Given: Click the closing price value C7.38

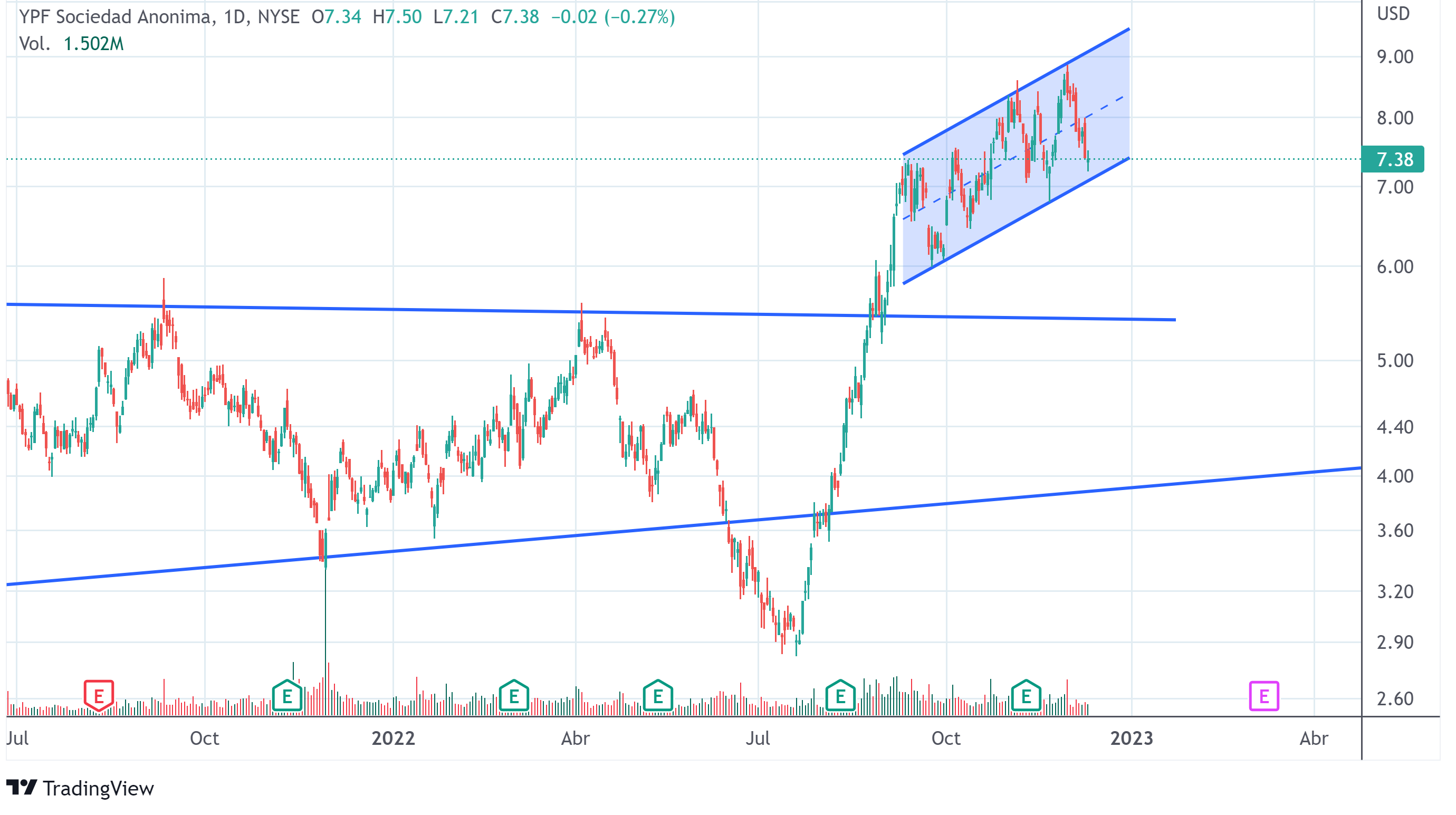Looking at the screenshot, I should pos(515,17).
